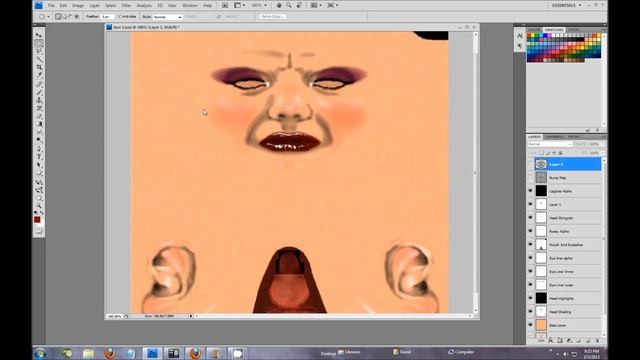The height and width of the screenshot is (360, 640).
Task: Click New selection mode in options bar
Action: (x=58, y=17)
